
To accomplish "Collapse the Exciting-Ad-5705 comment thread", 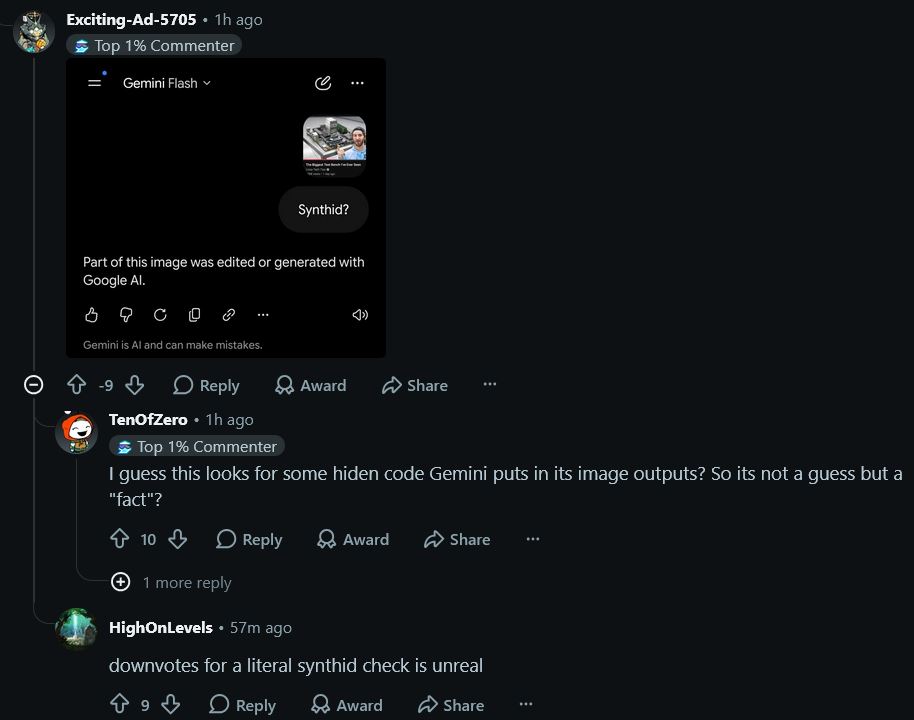I will (x=33, y=385).
